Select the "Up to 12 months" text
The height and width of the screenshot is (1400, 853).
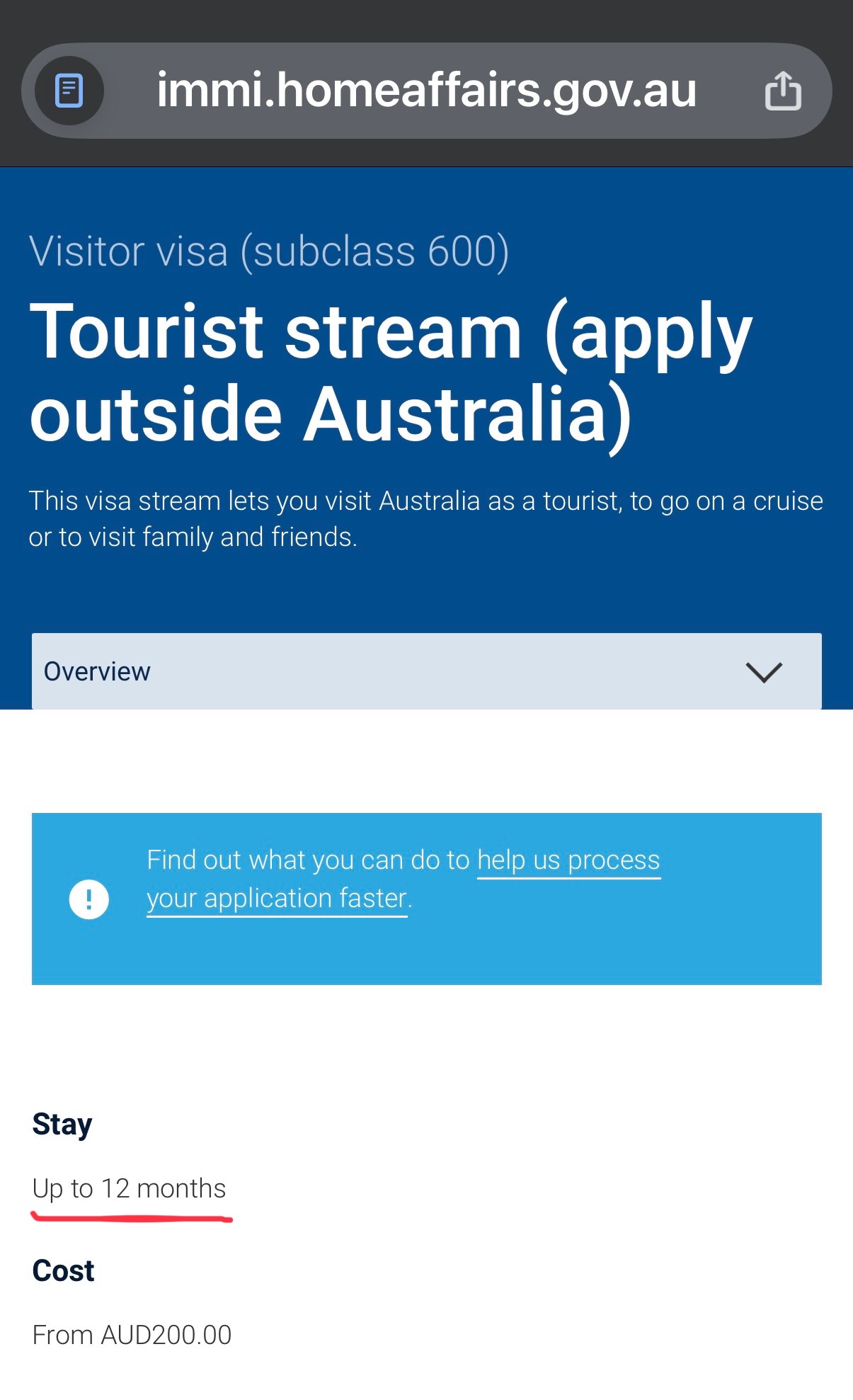coord(129,1189)
